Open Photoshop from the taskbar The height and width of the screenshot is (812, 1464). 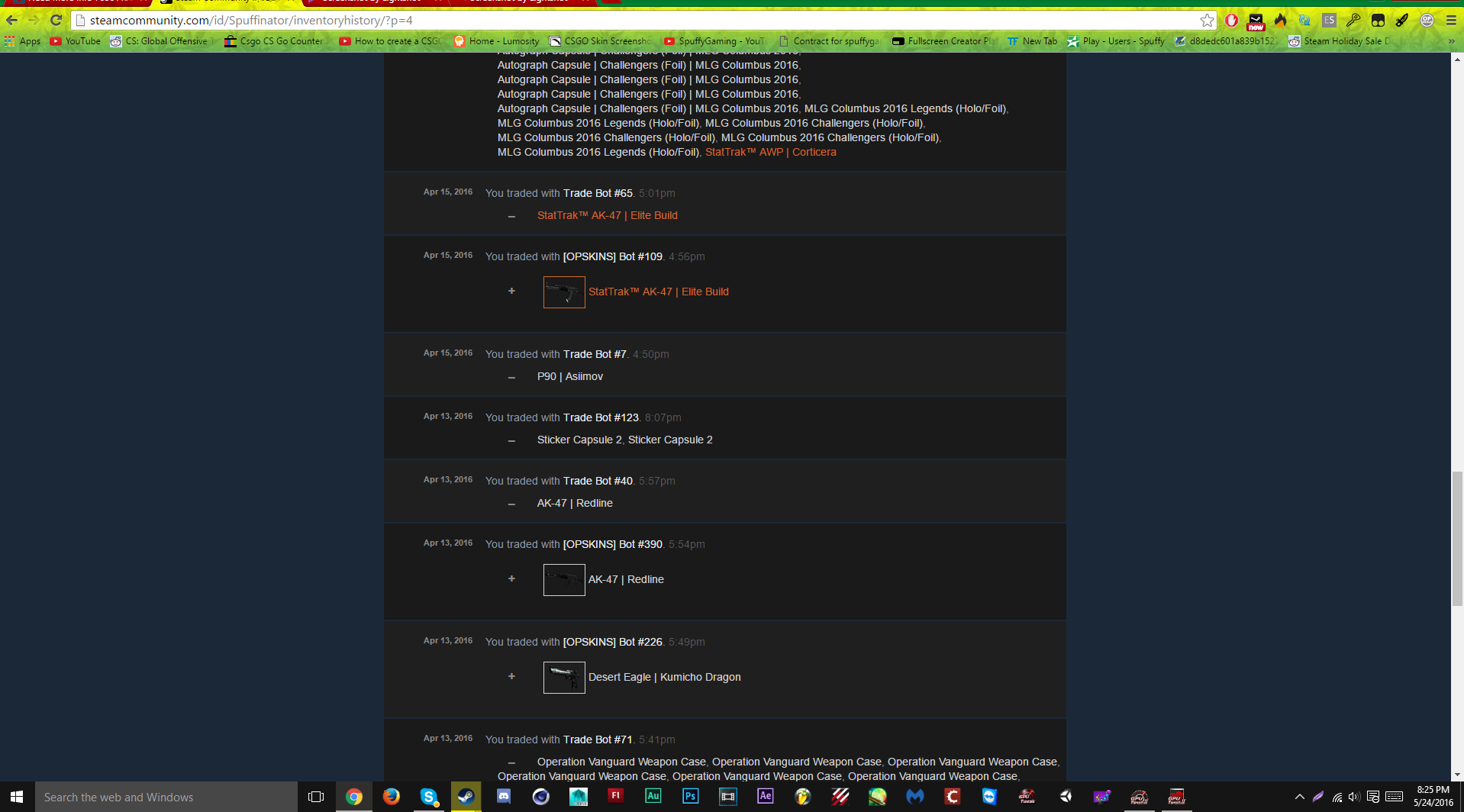click(690, 797)
